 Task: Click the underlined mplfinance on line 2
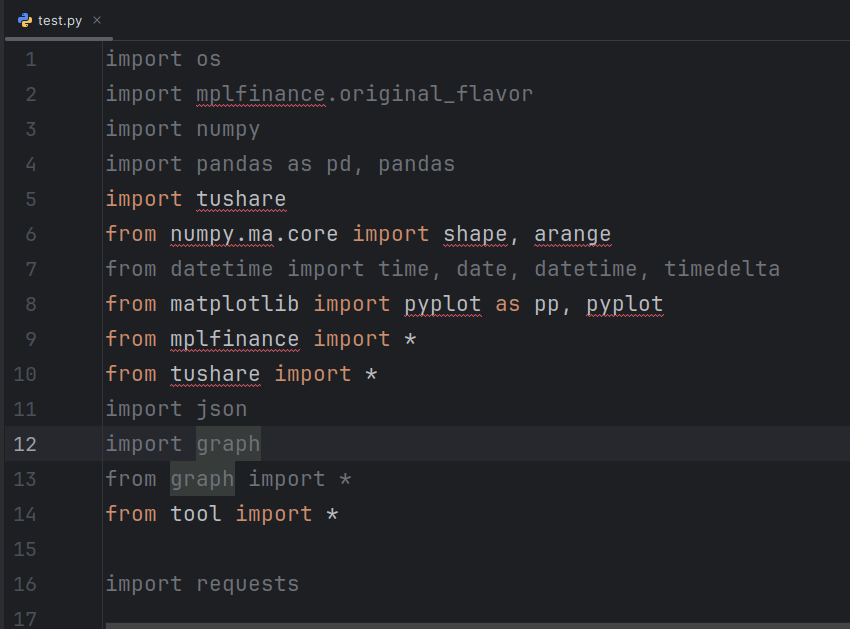click(x=260, y=94)
